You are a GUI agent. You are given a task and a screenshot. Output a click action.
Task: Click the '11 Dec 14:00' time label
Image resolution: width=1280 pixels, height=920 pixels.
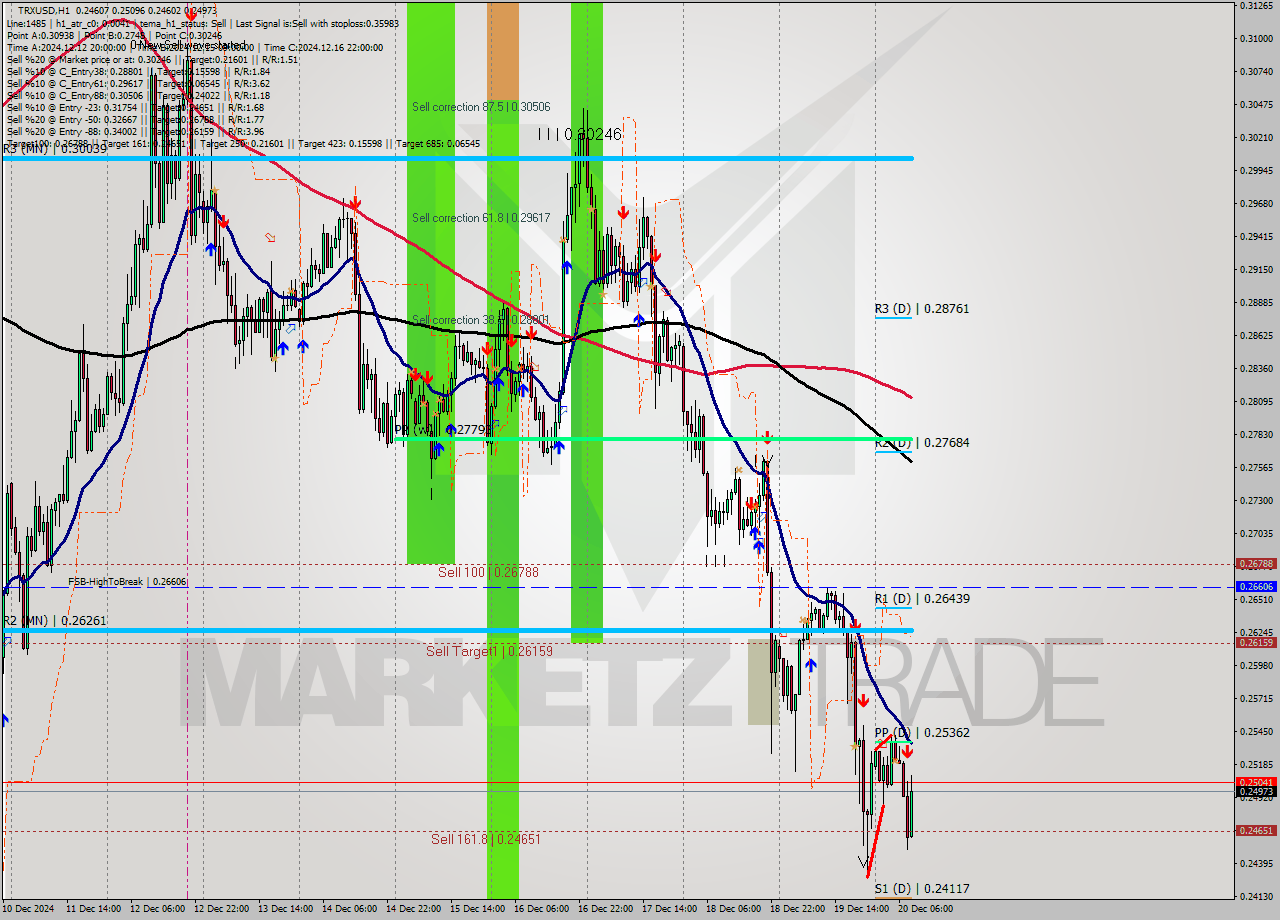pos(94,909)
